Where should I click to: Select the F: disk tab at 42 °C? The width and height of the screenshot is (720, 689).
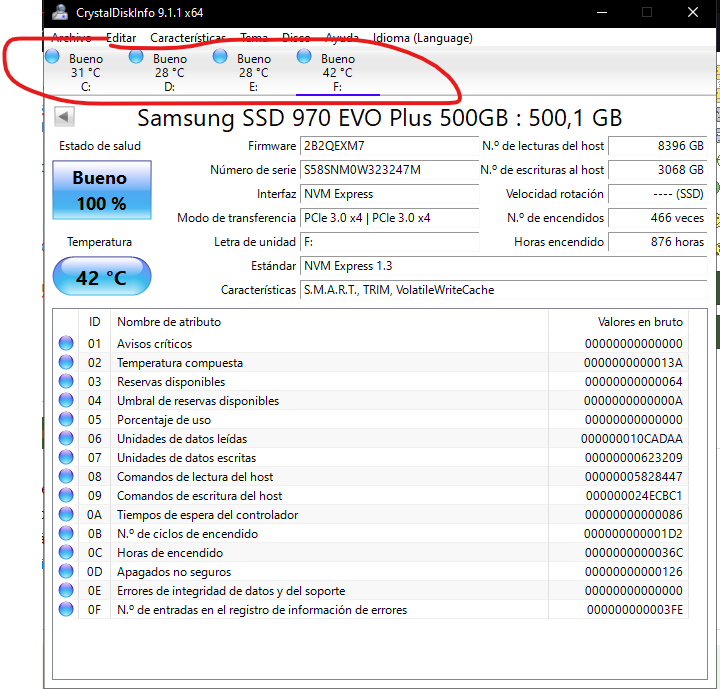(x=338, y=72)
